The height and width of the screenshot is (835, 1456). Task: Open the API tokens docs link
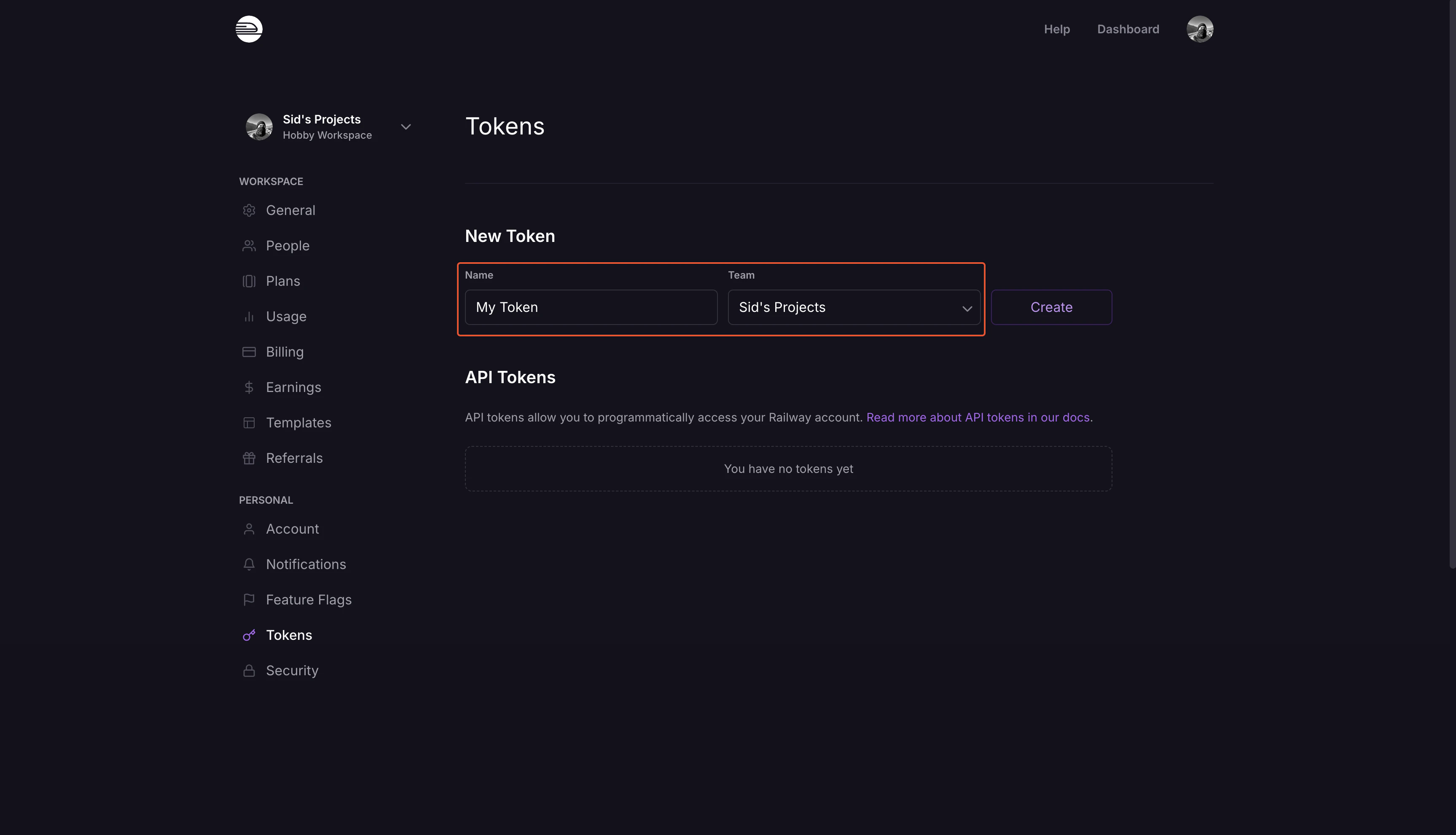(x=978, y=417)
